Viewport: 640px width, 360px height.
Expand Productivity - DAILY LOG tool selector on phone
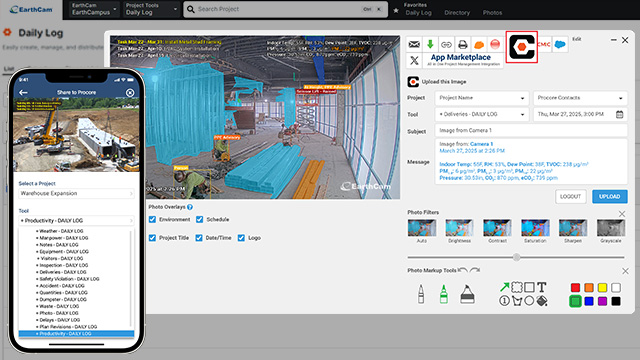coord(76,220)
